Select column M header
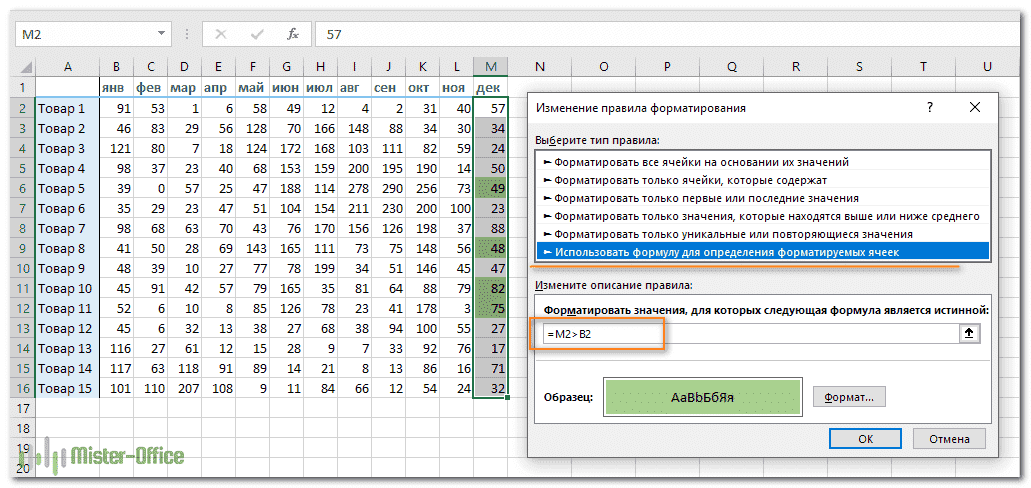 490,66
